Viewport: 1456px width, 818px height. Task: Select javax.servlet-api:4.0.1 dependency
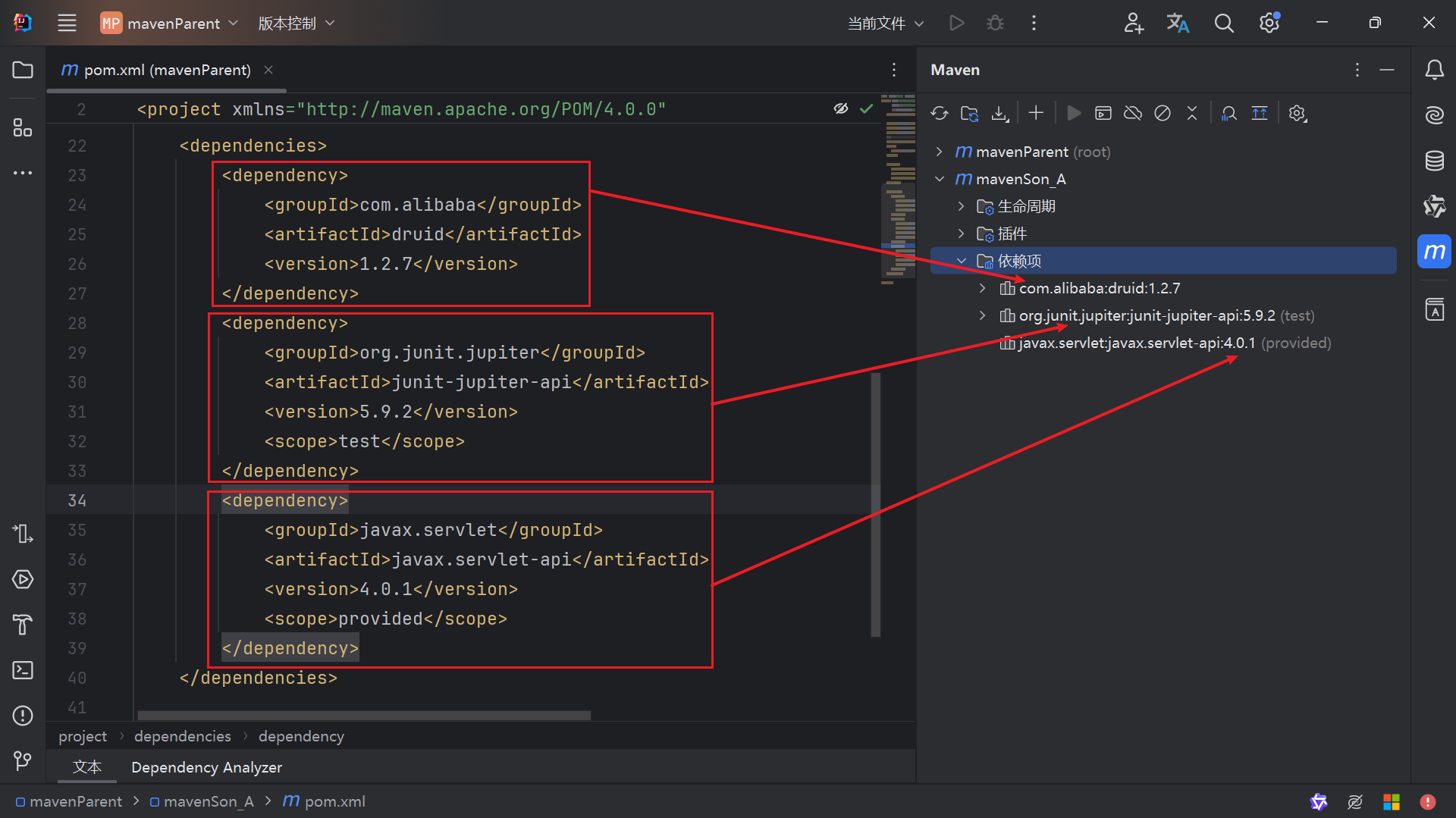coord(1165,343)
